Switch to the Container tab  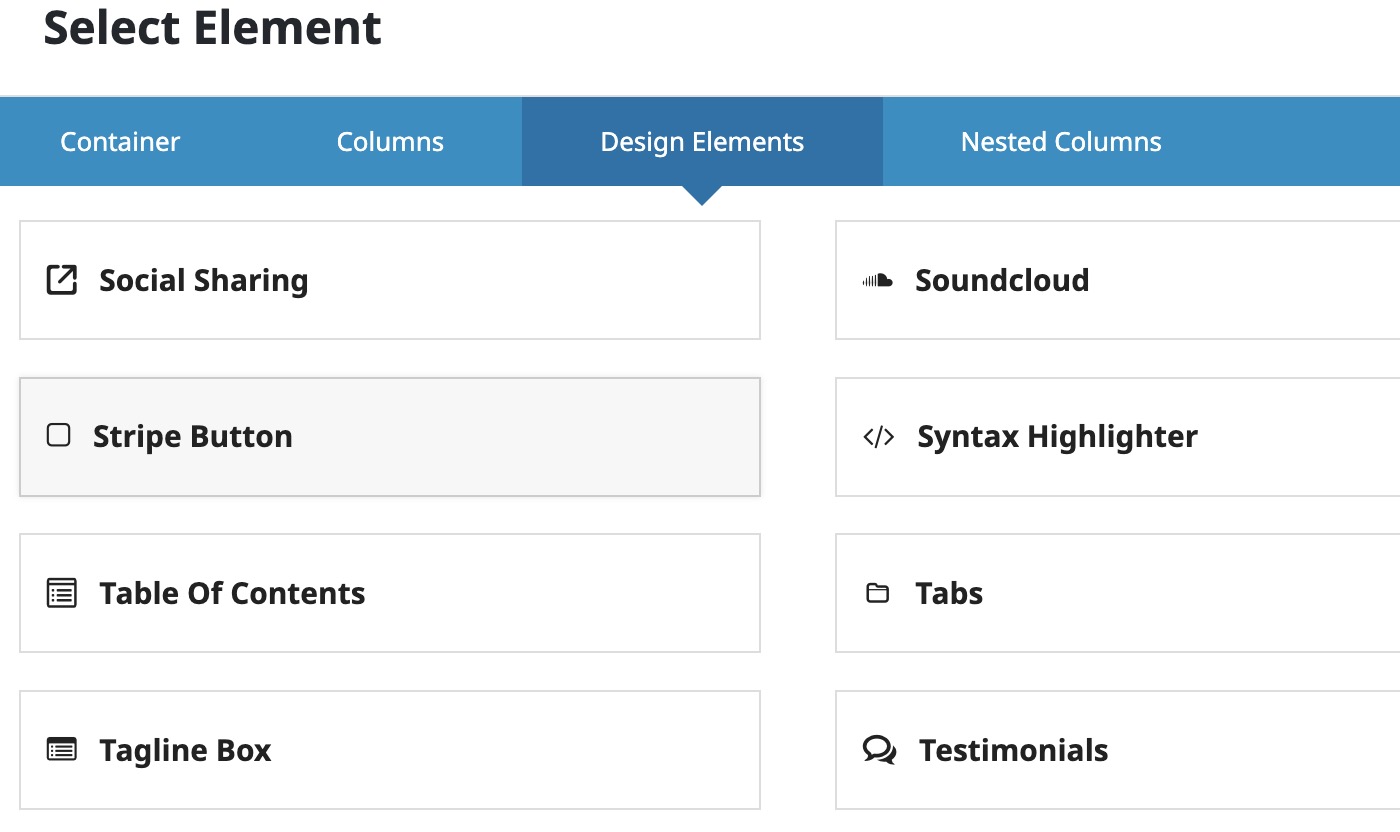tap(120, 142)
